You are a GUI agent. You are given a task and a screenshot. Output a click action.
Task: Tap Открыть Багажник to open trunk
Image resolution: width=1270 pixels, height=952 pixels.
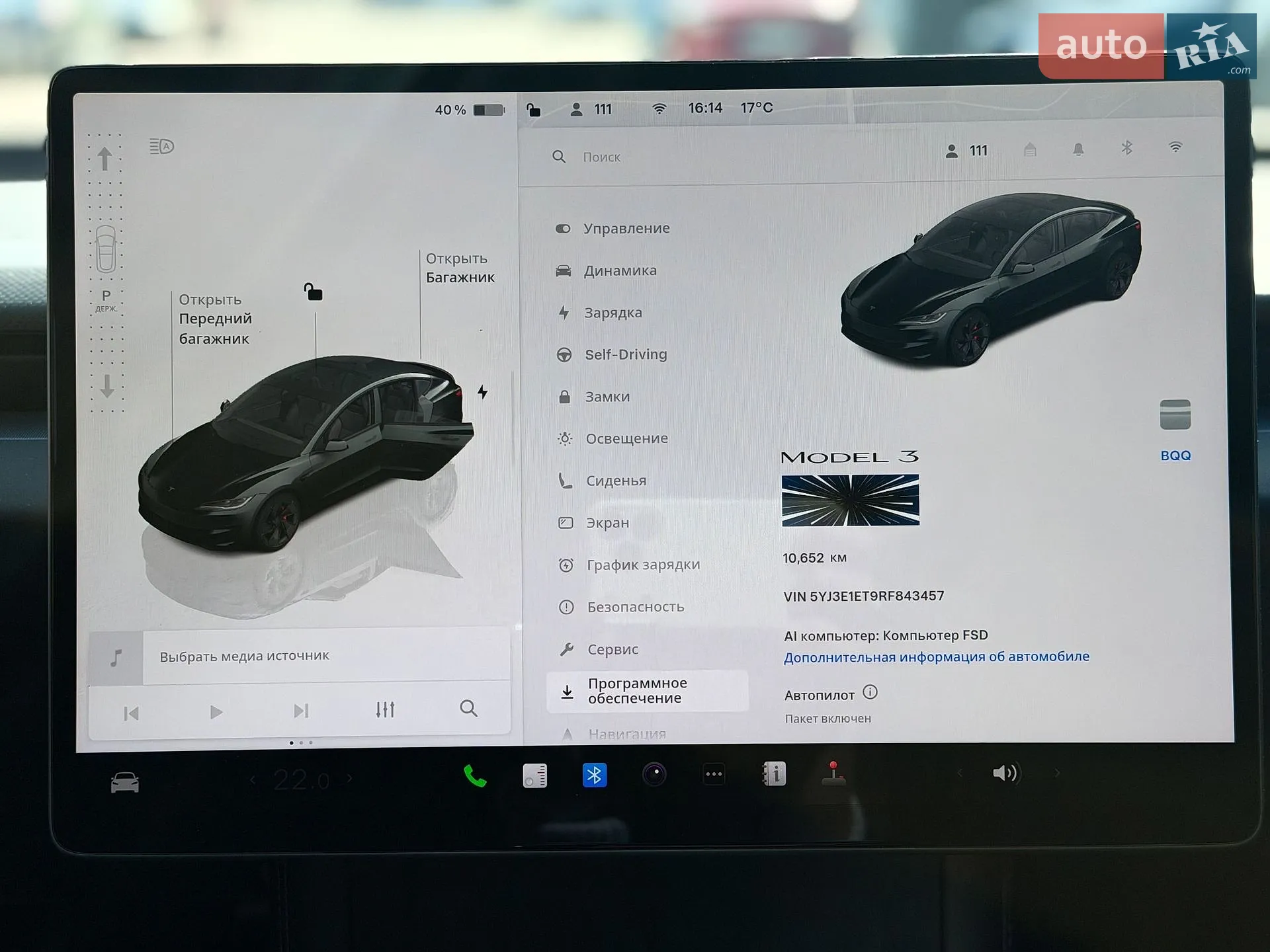click(460, 268)
